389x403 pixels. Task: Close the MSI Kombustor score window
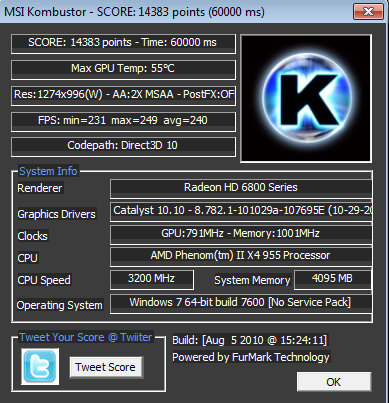[x=368, y=12]
